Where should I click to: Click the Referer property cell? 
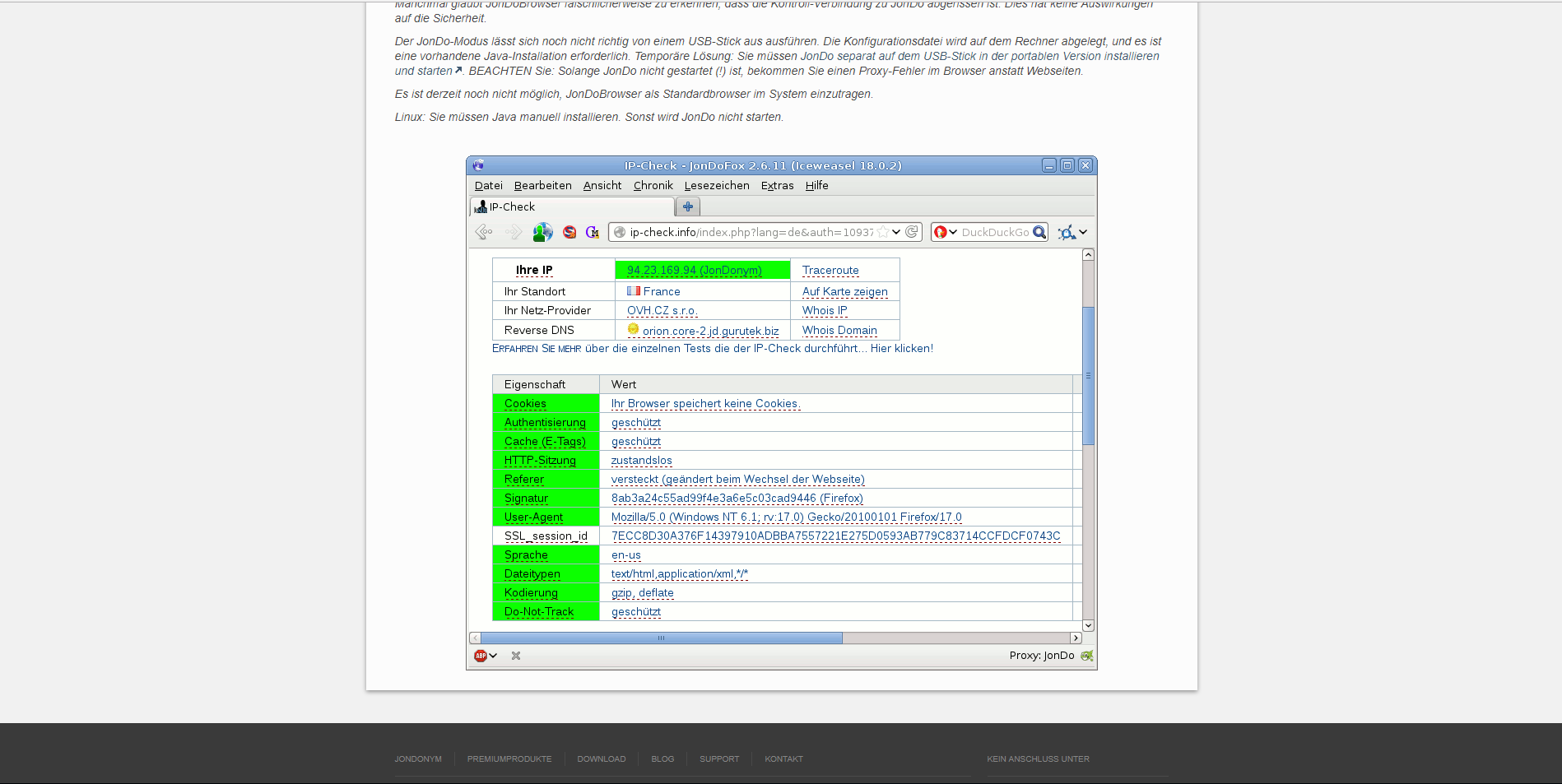coord(546,479)
